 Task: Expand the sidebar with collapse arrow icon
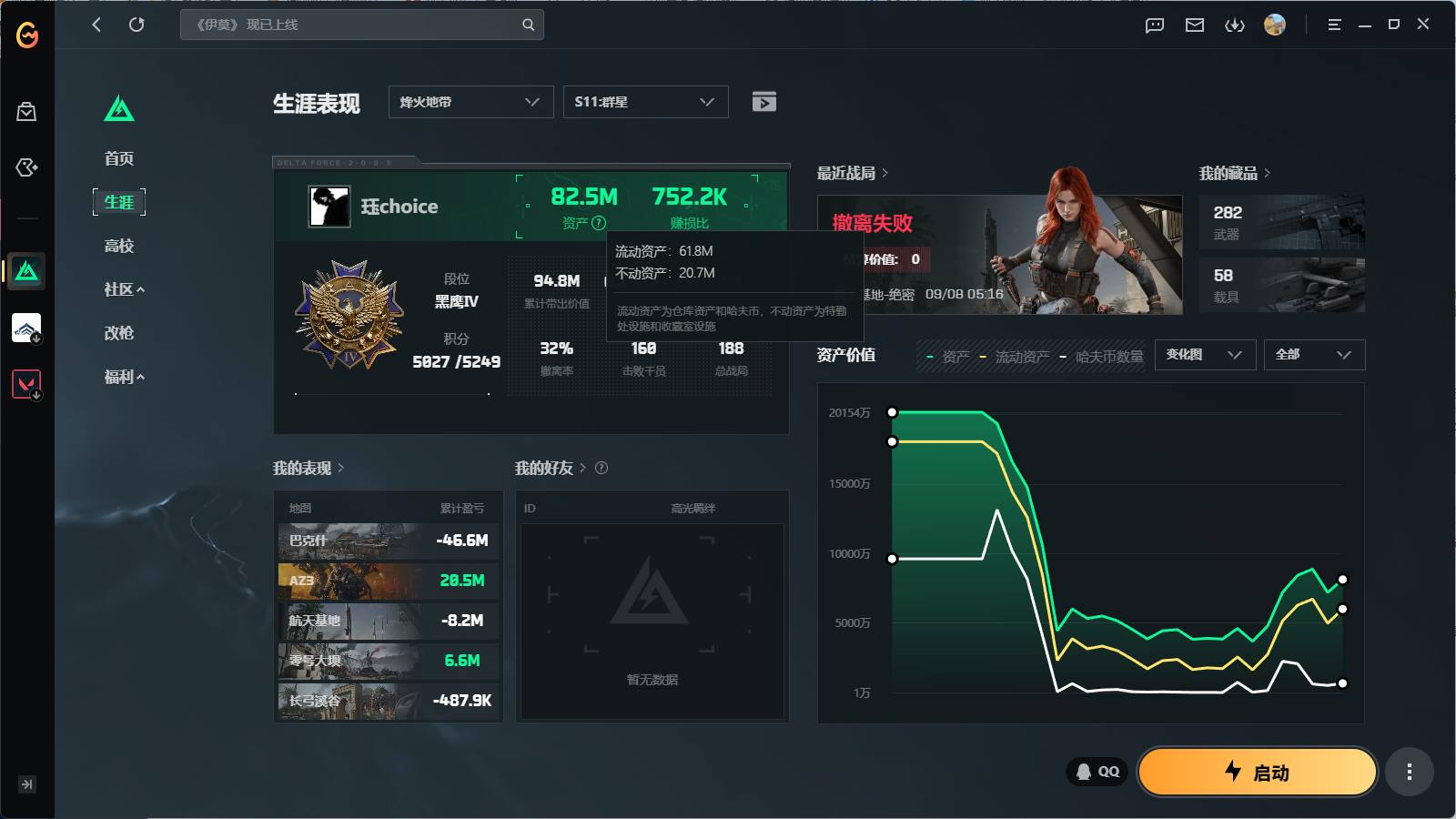(x=27, y=784)
